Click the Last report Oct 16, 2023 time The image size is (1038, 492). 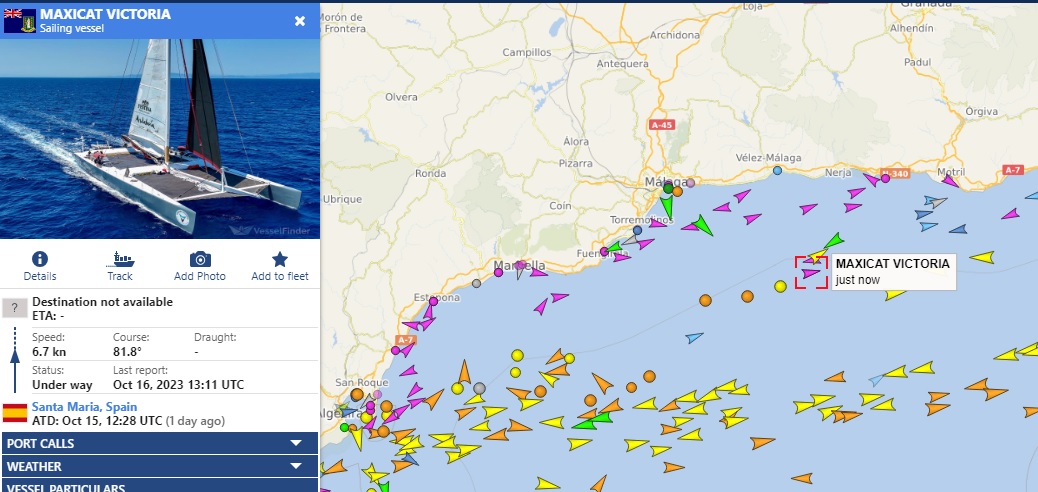coord(178,385)
